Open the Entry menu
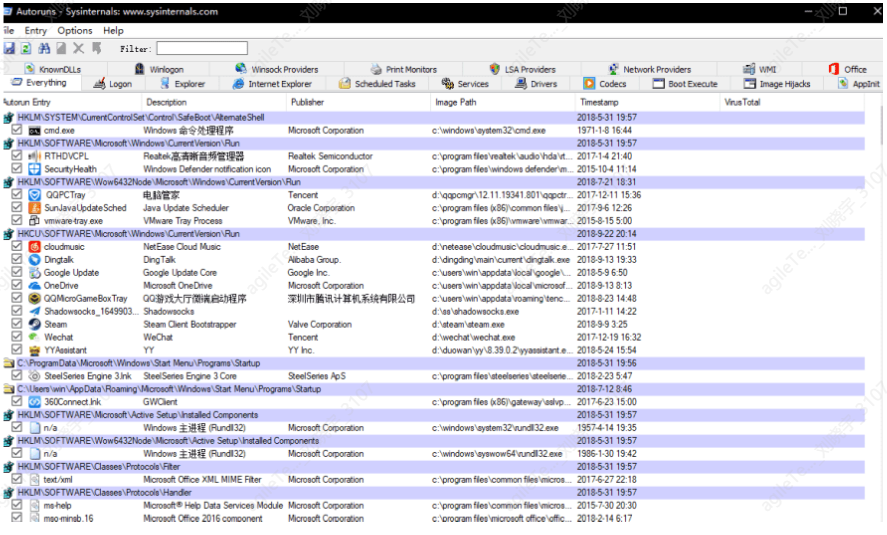 point(36,30)
